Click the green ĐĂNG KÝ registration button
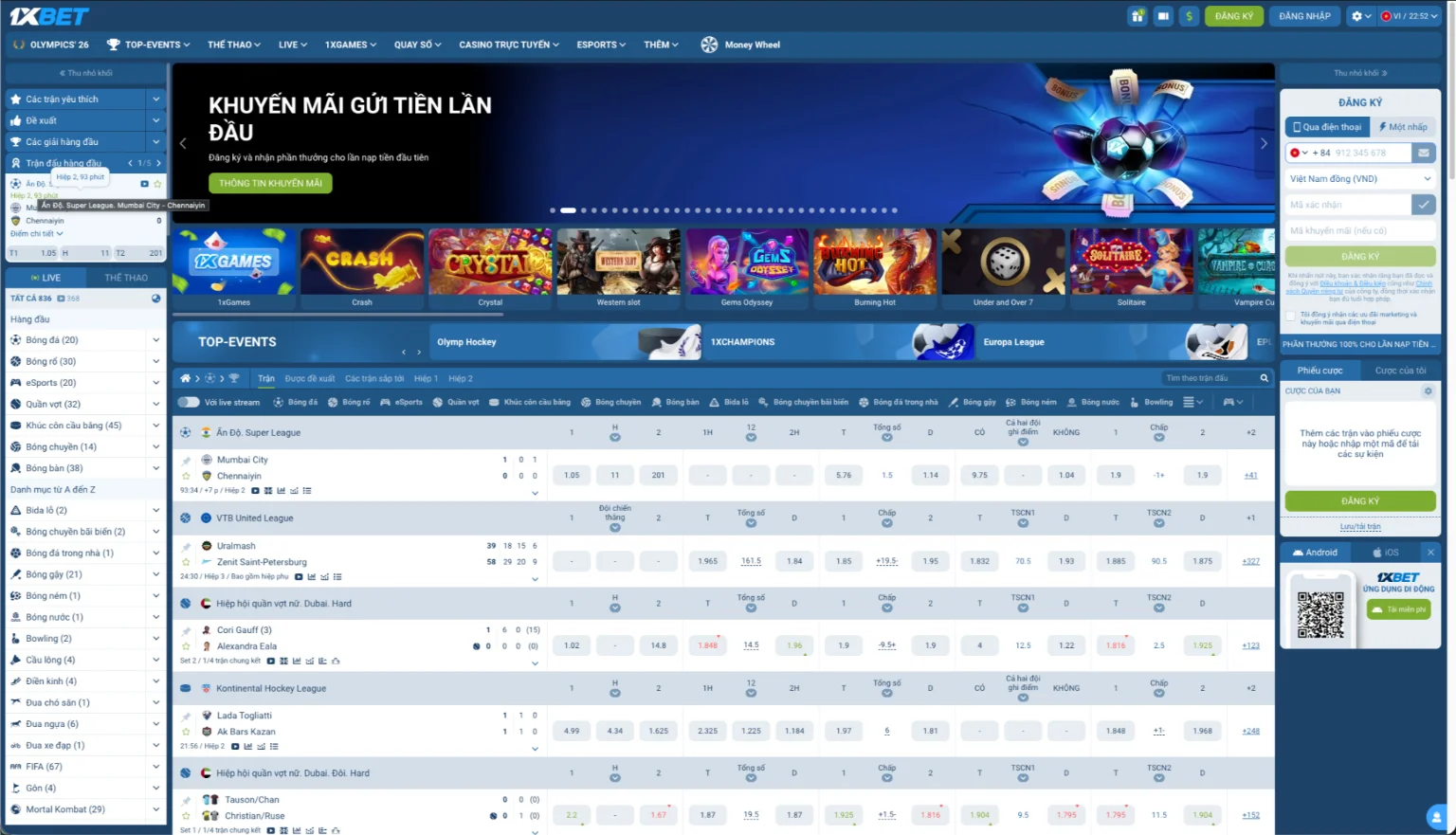This screenshot has width=1456, height=835. point(1234,16)
